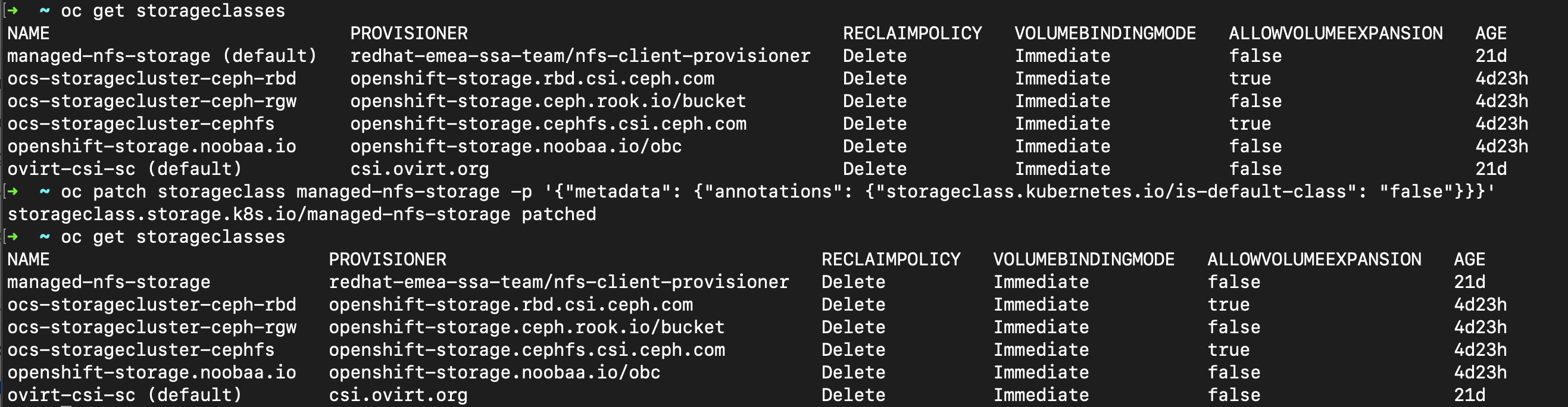Click the AGE header in first table
The height and width of the screenshot is (407, 1568).
click(1491, 33)
